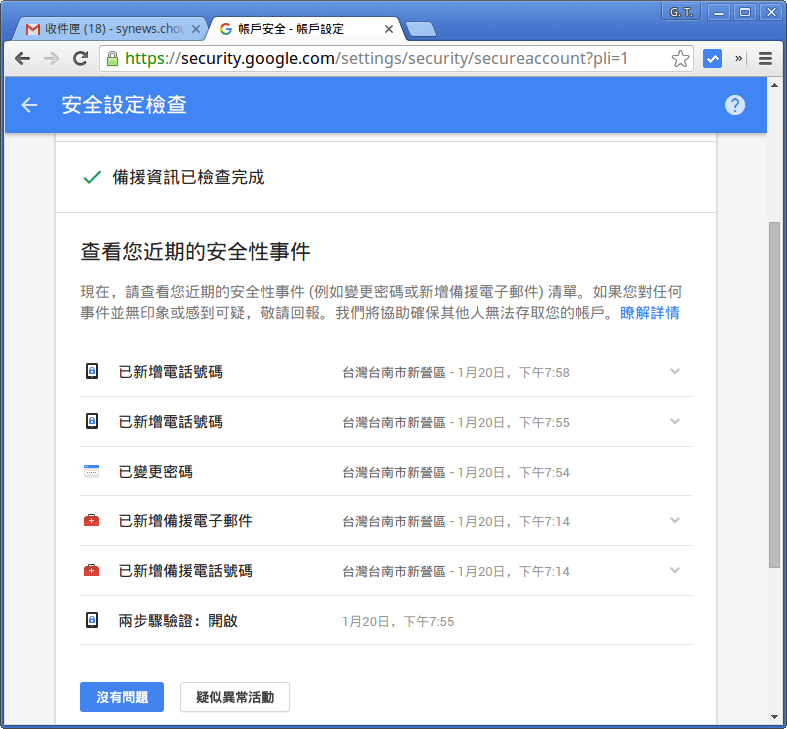Open a new browser tab

click(421, 30)
